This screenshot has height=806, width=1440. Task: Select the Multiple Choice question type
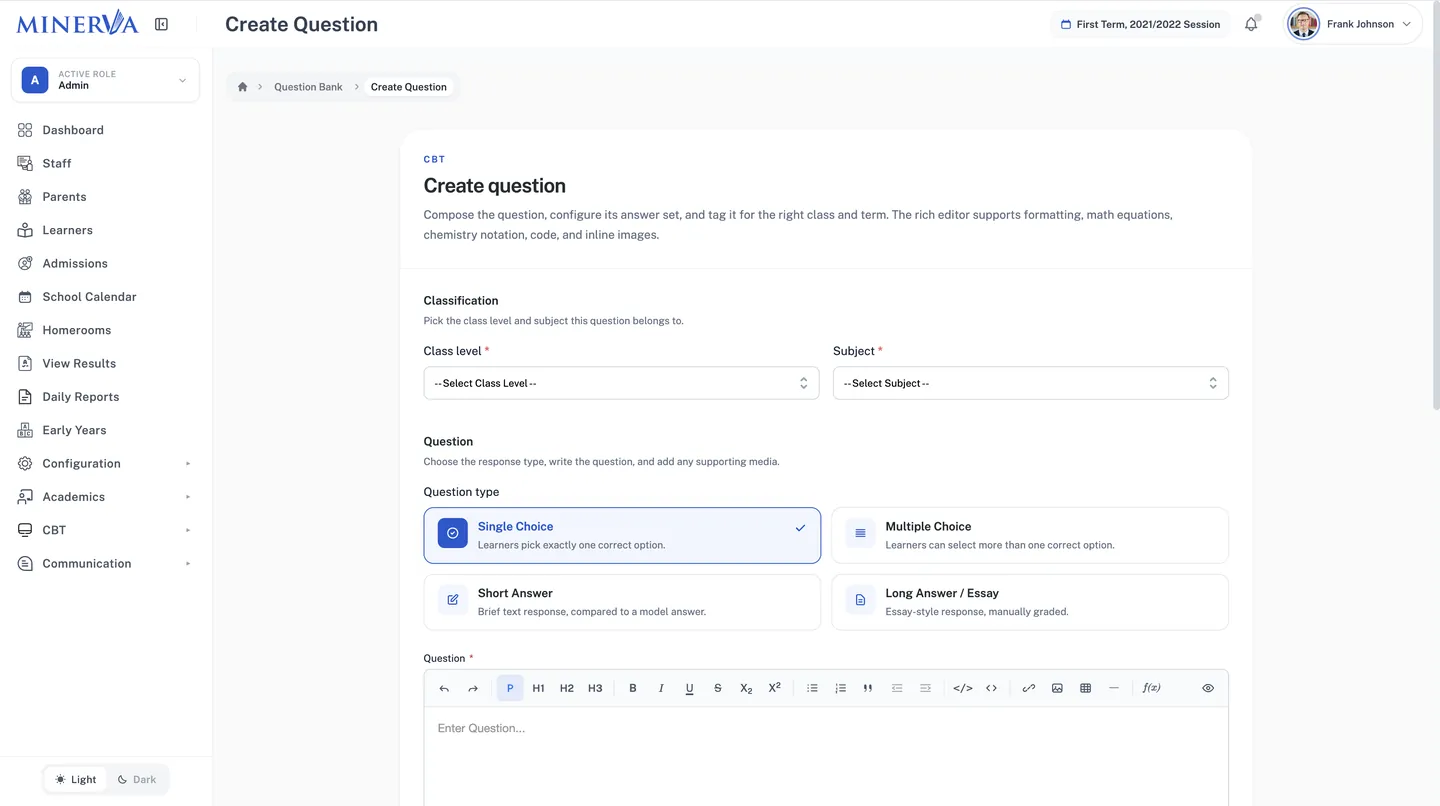pos(1030,535)
